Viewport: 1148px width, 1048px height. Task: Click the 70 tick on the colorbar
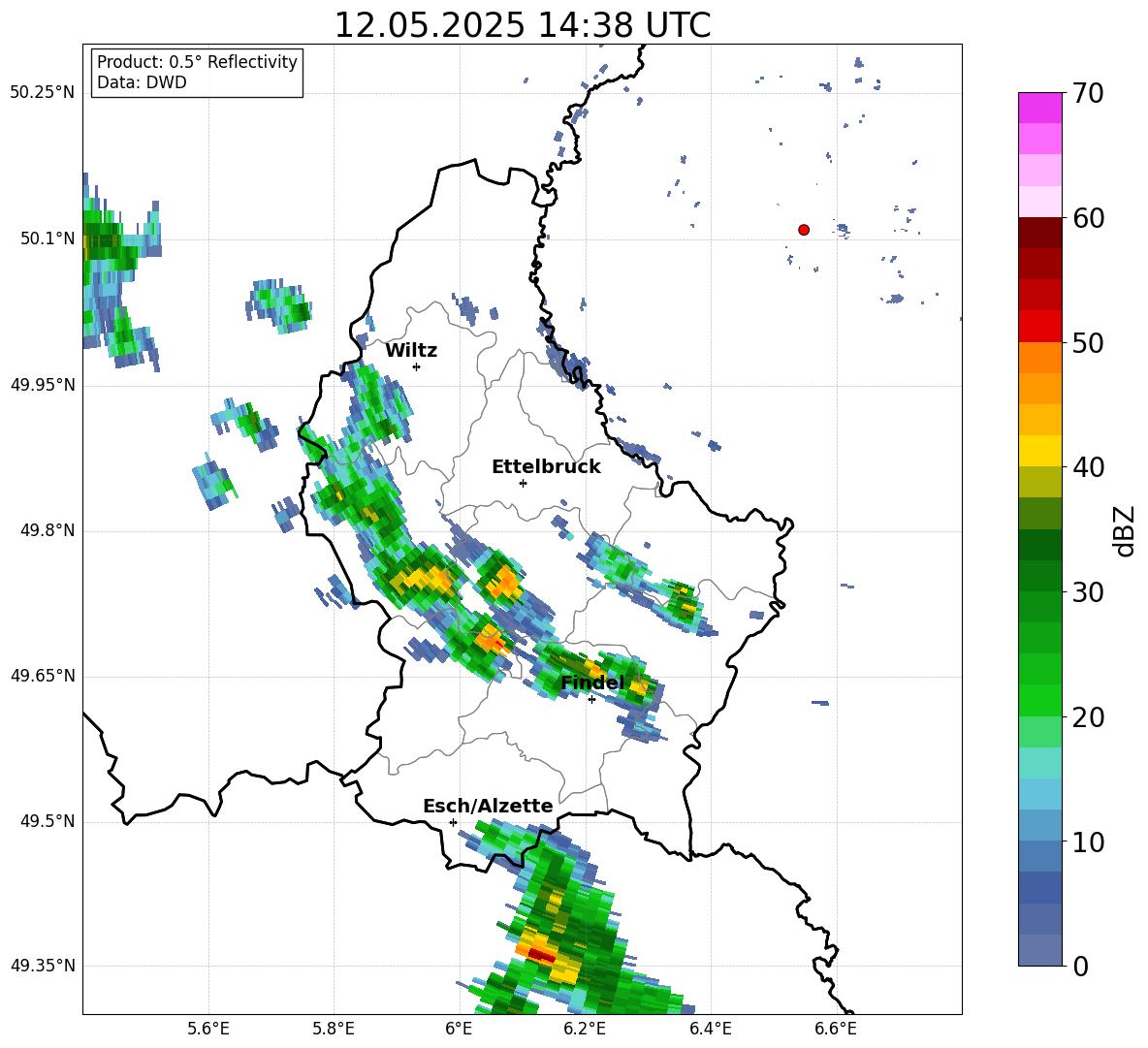pos(1087,94)
